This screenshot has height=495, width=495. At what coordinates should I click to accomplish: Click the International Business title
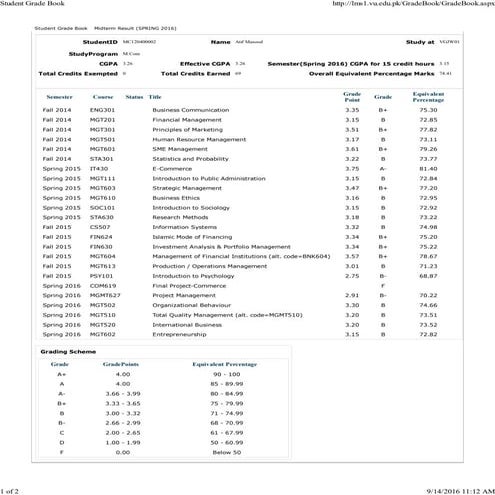(187, 325)
